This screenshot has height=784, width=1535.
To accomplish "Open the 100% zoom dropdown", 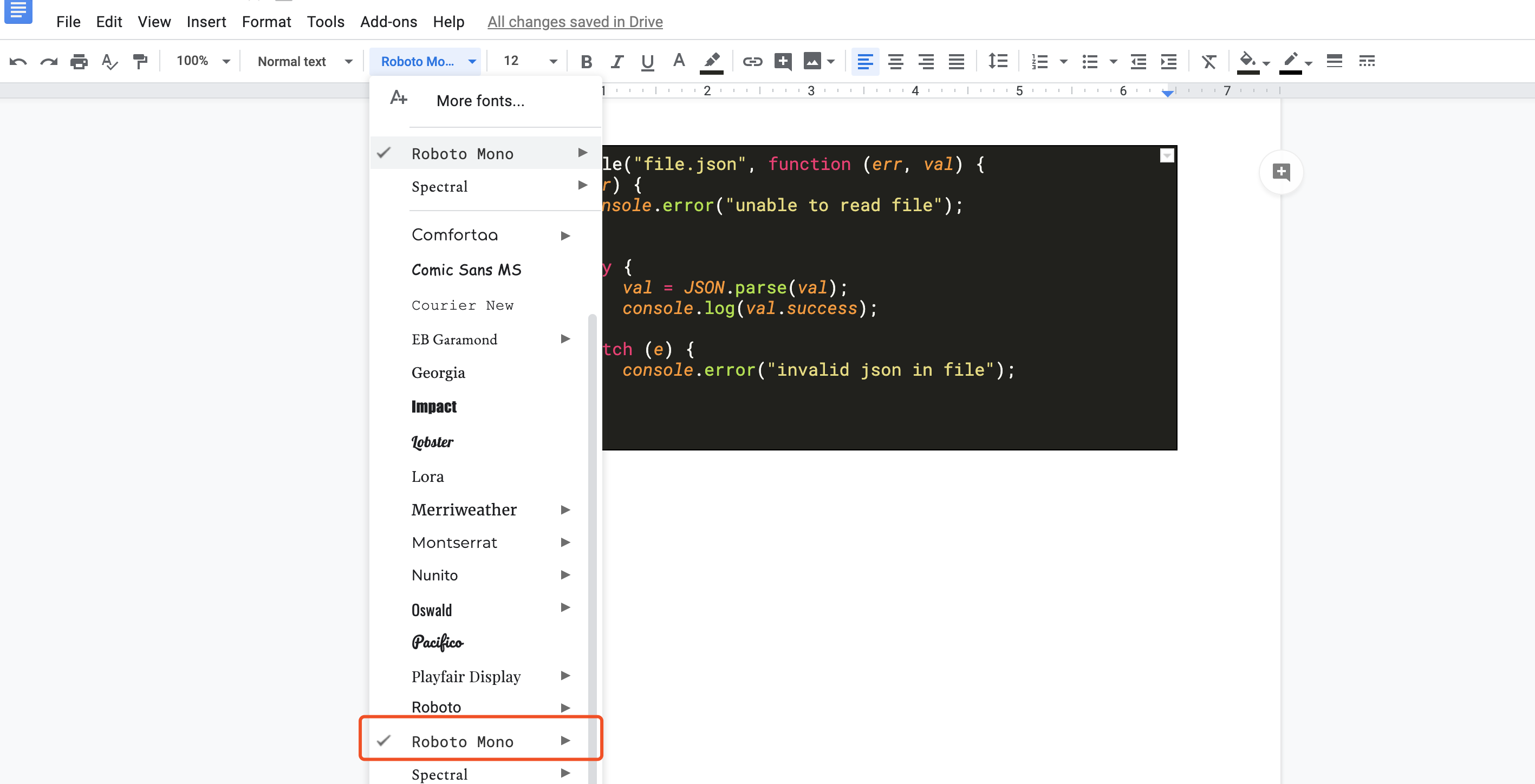I will (203, 61).
